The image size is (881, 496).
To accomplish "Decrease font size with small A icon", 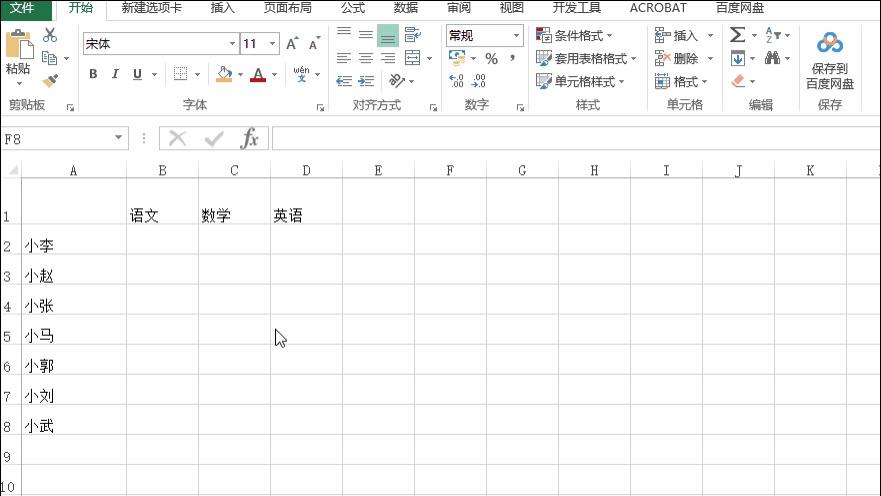I will coord(314,43).
